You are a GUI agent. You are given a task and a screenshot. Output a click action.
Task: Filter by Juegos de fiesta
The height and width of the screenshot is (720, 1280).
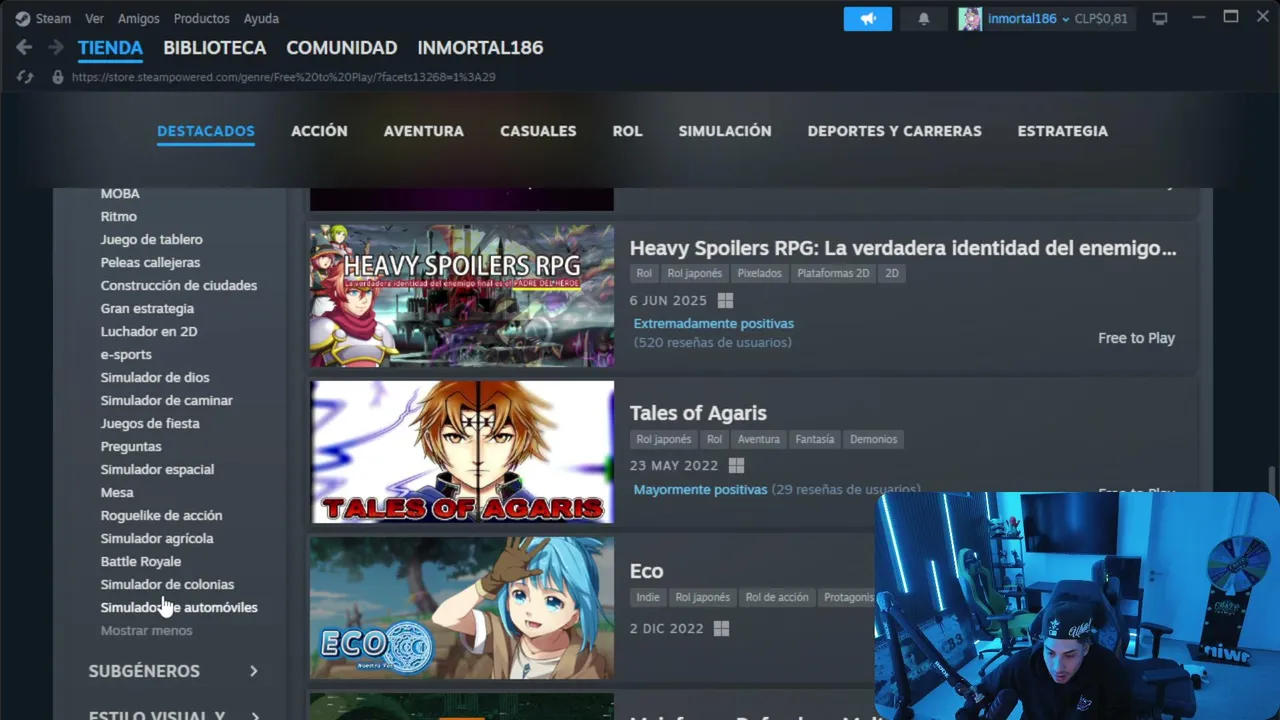pyautogui.click(x=150, y=424)
